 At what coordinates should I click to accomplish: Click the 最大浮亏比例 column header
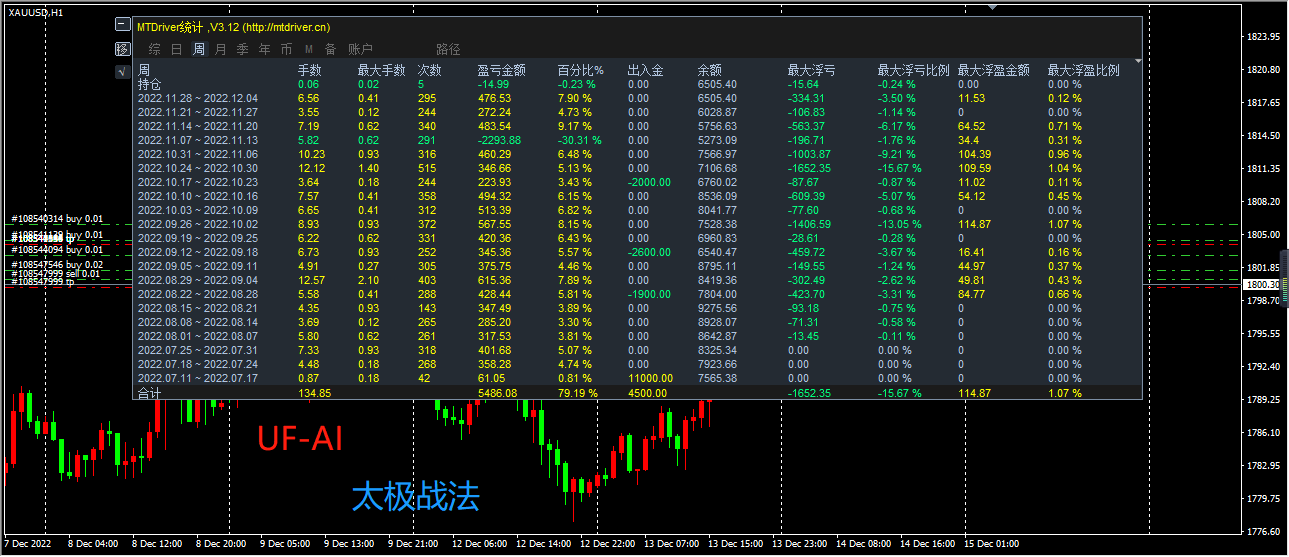tap(913, 71)
